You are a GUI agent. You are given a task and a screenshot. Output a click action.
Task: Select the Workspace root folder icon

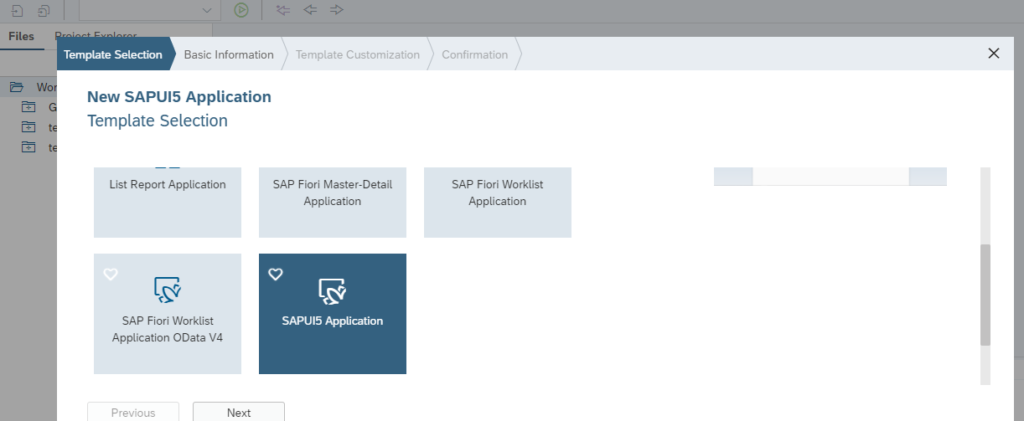click(16, 87)
